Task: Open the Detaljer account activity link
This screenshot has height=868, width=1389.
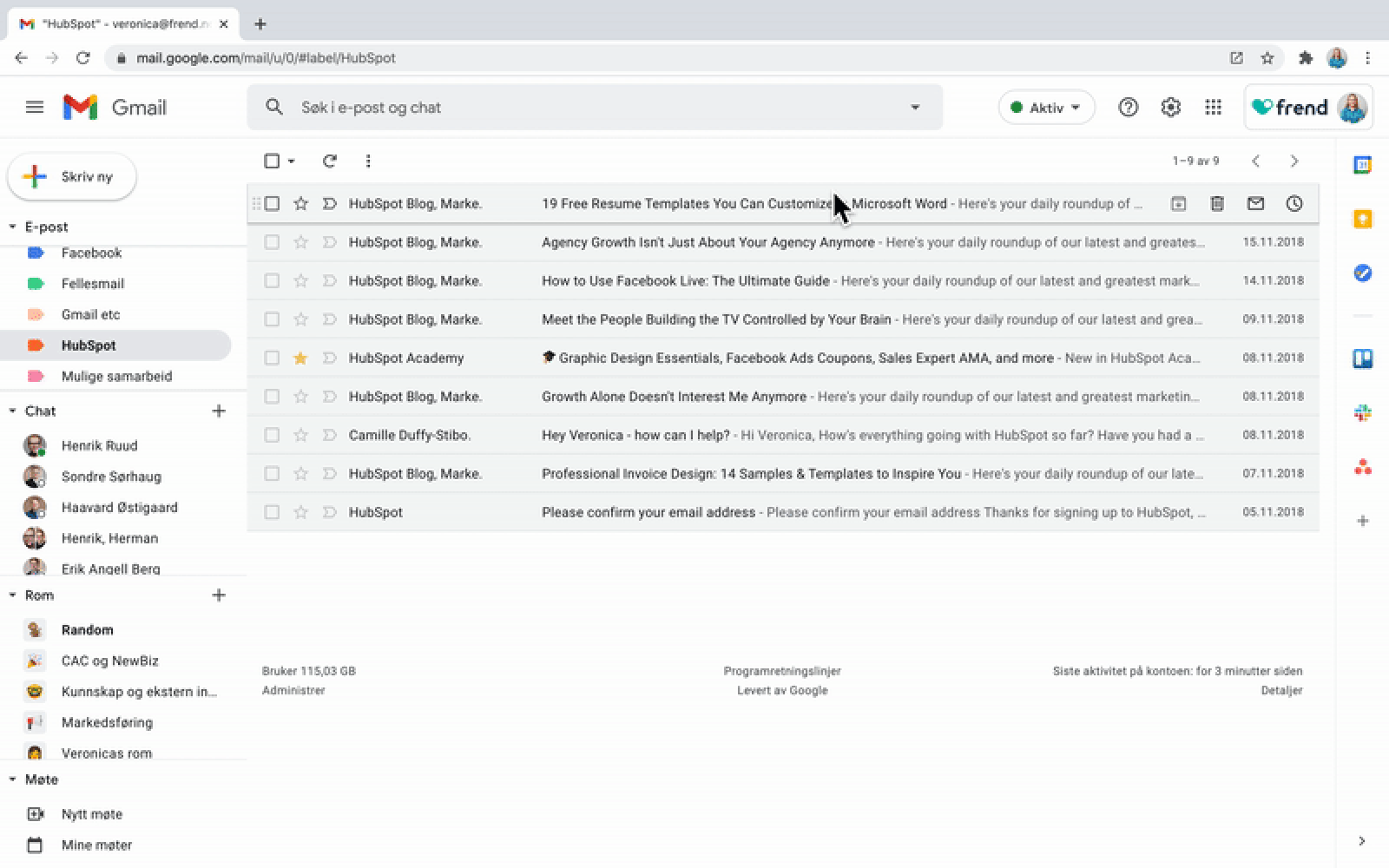Action: click(x=1281, y=691)
